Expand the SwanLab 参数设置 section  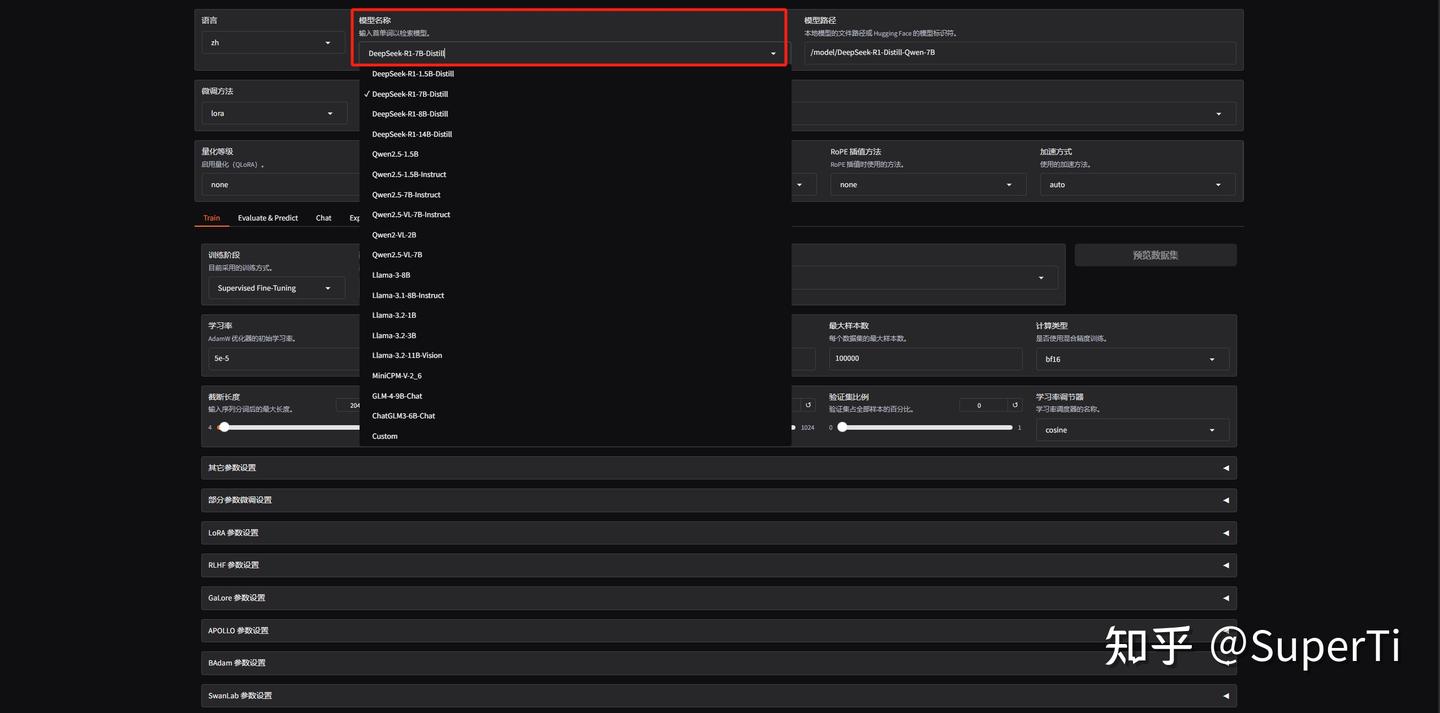coord(719,696)
